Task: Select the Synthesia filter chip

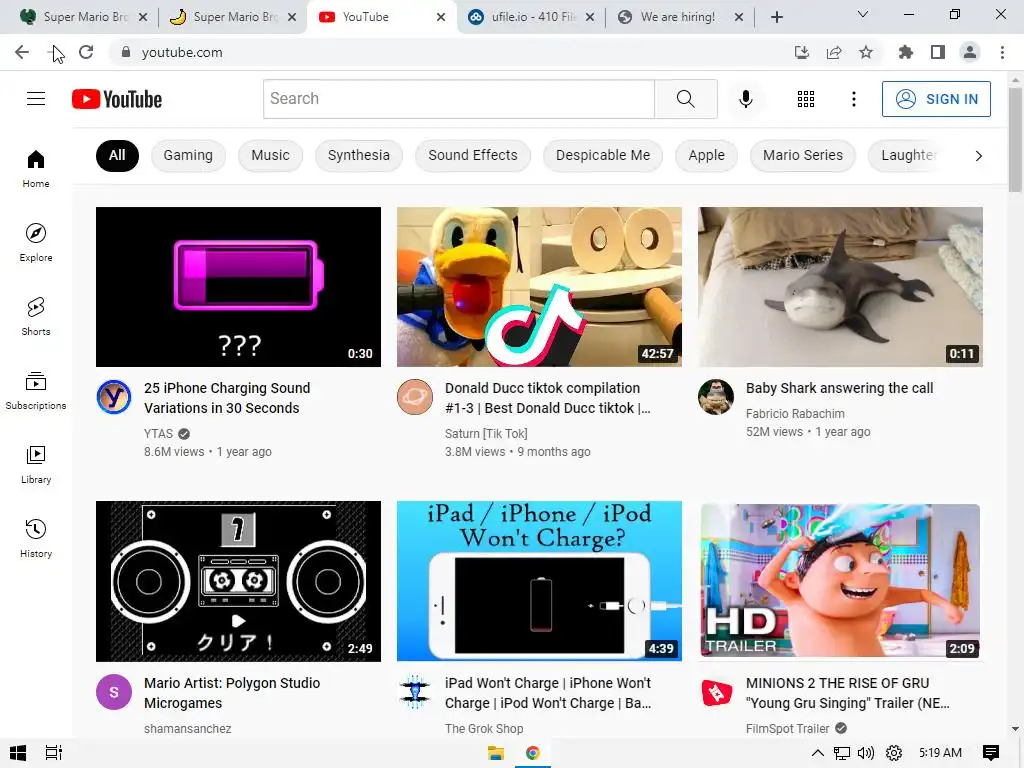Action: click(359, 155)
